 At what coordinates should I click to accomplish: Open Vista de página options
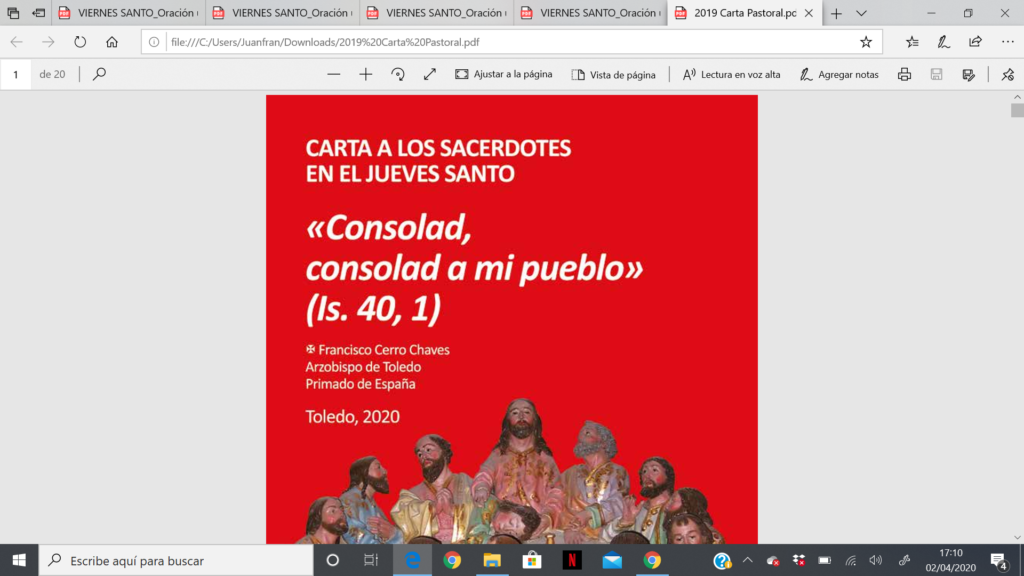coord(613,74)
